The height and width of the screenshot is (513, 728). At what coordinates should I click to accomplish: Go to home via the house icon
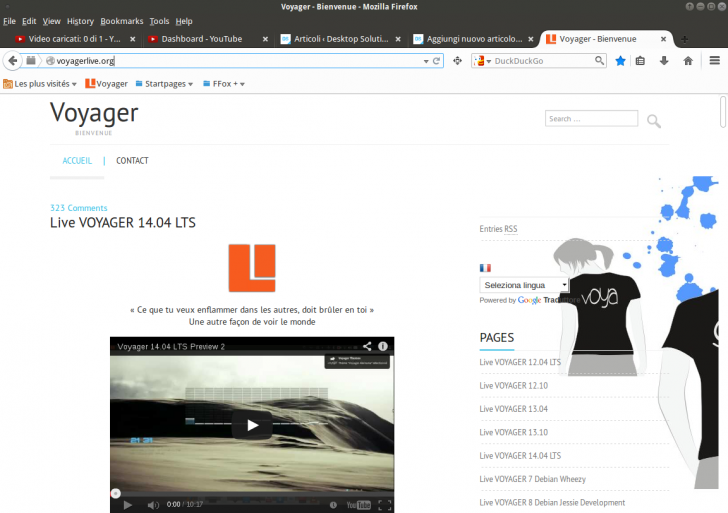[688, 61]
